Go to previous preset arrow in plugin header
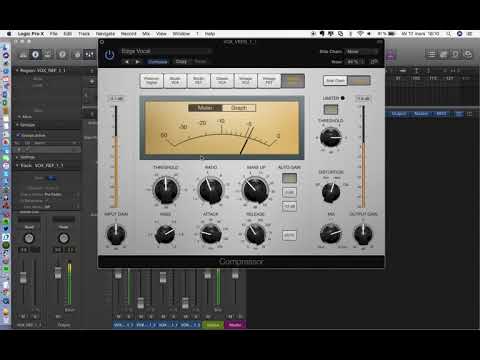480x360 pixels. point(127,62)
